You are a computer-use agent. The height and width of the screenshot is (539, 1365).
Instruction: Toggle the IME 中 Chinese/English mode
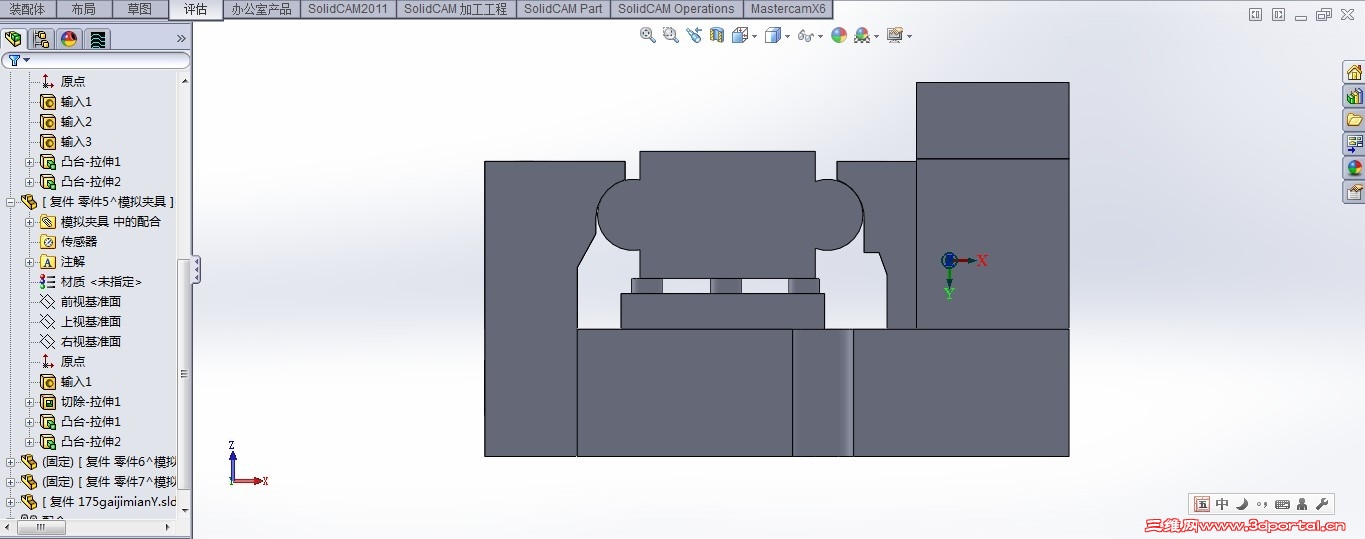point(1222,504)
